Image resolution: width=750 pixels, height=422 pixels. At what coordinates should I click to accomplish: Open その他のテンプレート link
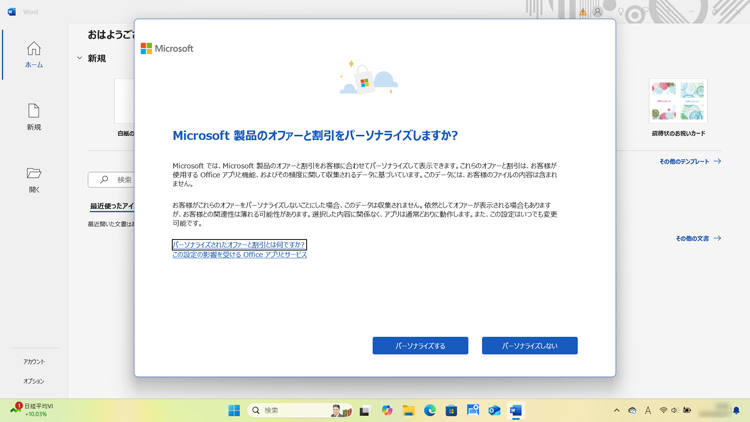[x=689, y=161]
